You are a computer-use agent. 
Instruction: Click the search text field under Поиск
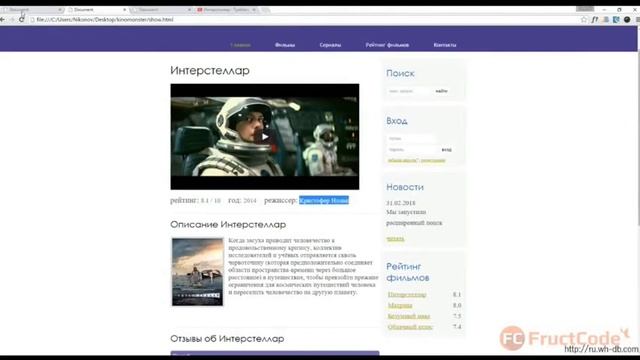pyautogui.click(x=409, y=91)
